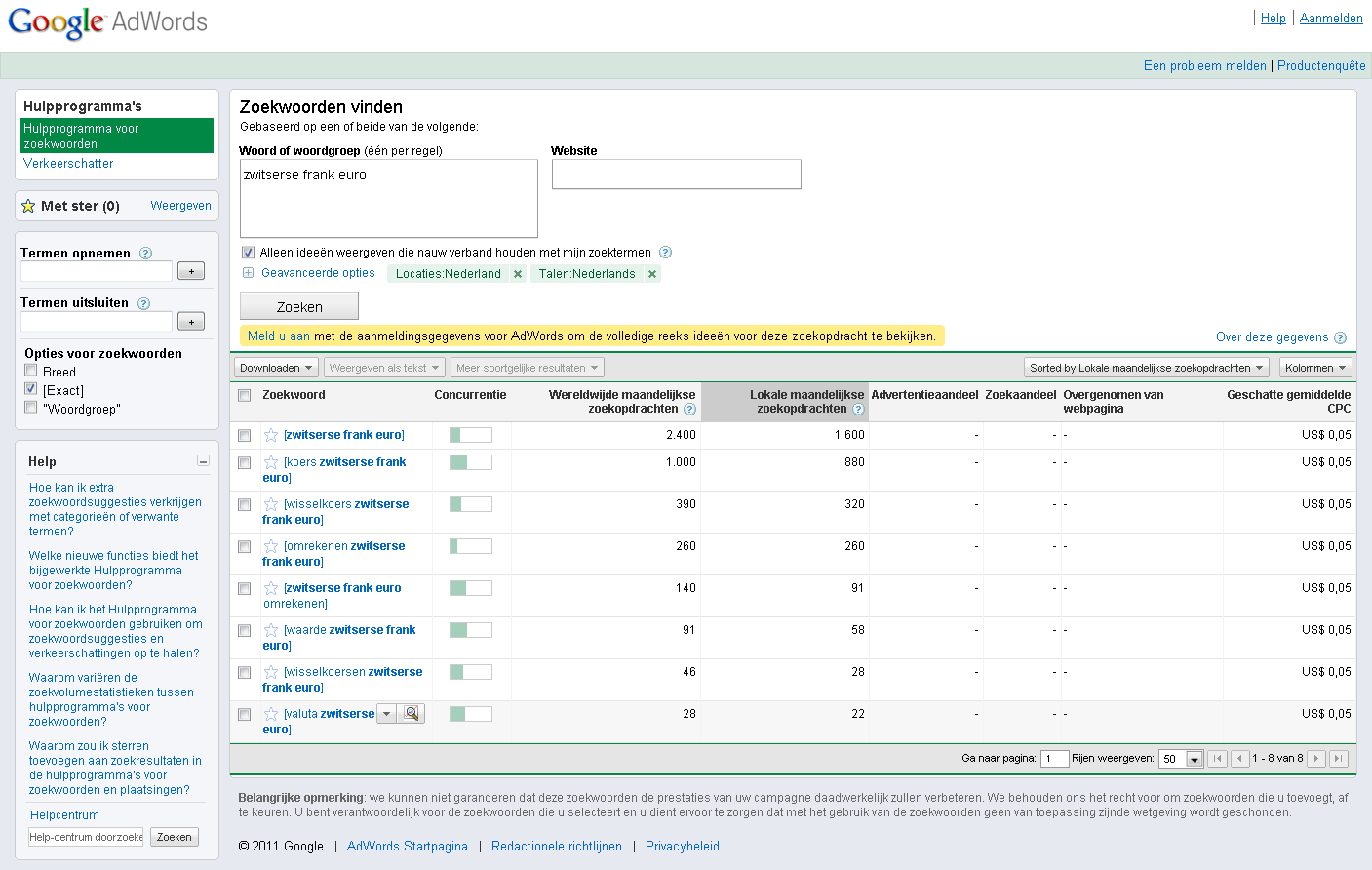Screen dimensions: 1372x870
Task: Open Meer soortgelijke resultaten dropdown
Action: [x=528, y=368]
